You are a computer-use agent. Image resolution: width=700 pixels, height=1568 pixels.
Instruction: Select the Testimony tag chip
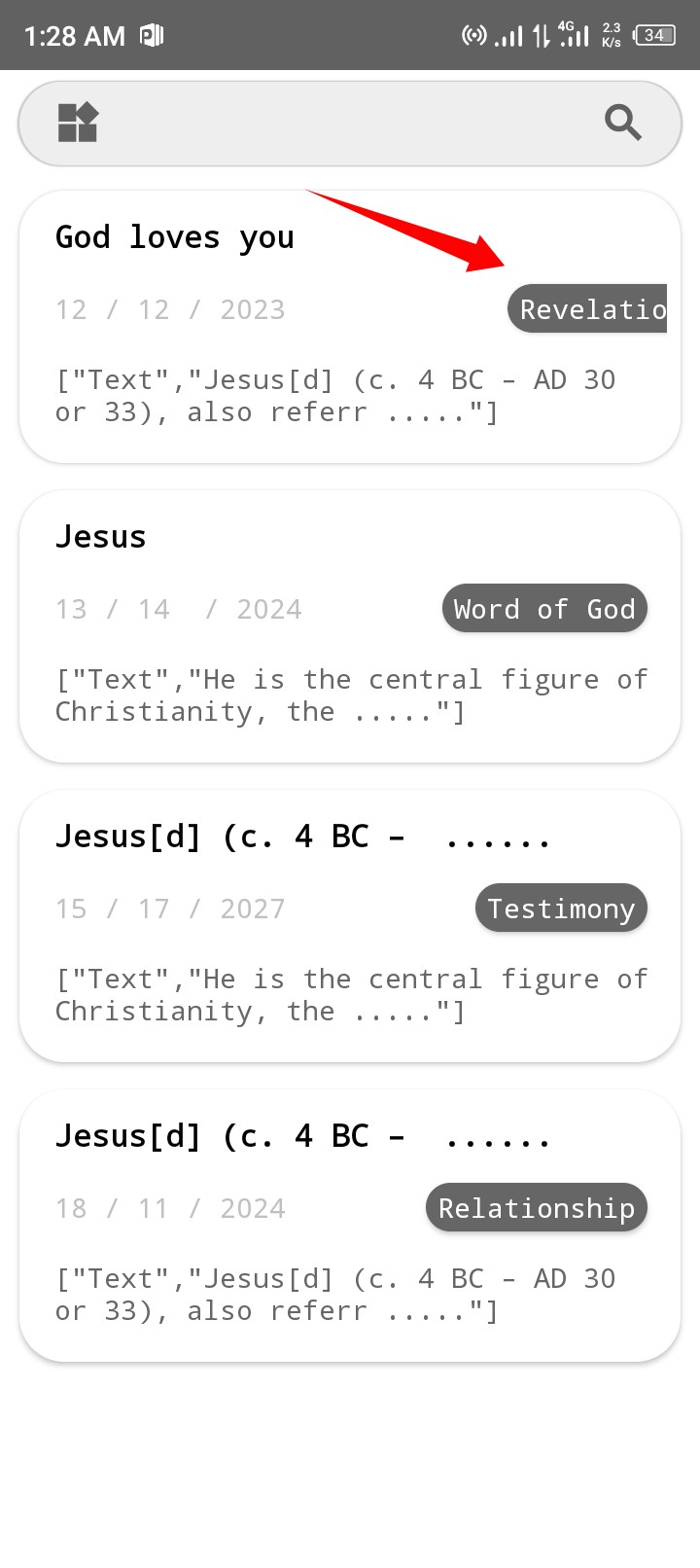point(561,909)
